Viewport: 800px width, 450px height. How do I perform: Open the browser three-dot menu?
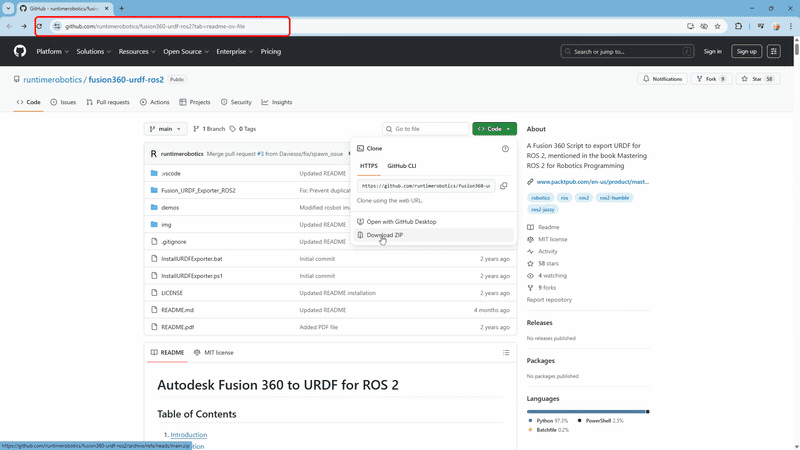click(791, 26)
